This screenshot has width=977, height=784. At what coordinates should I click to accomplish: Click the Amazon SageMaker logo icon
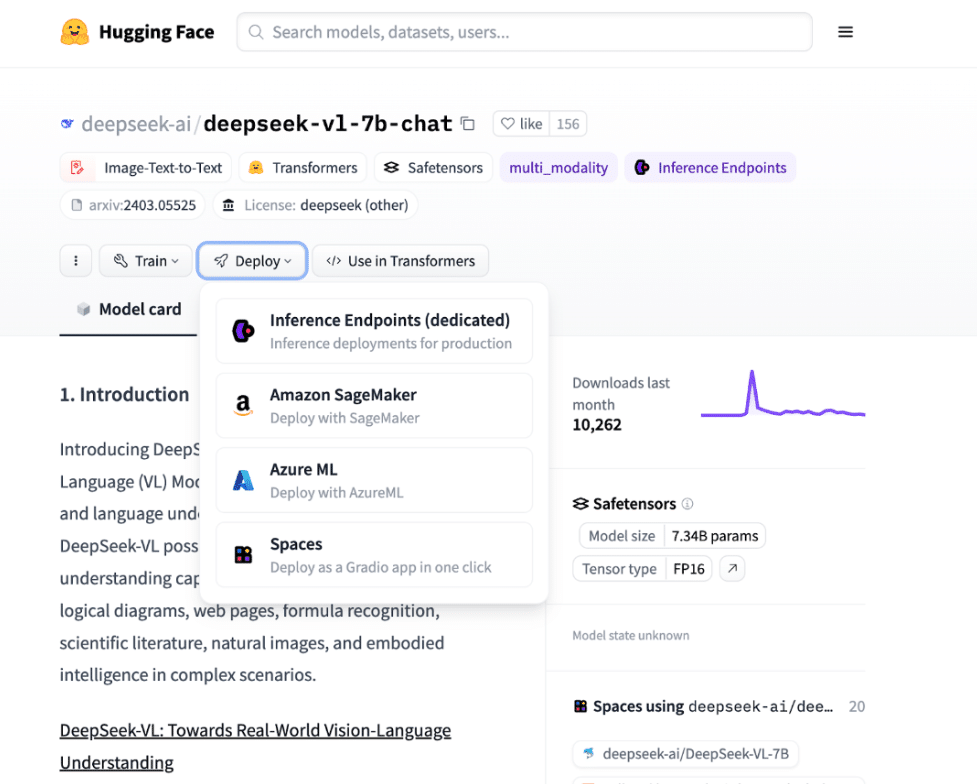[243, 406]
